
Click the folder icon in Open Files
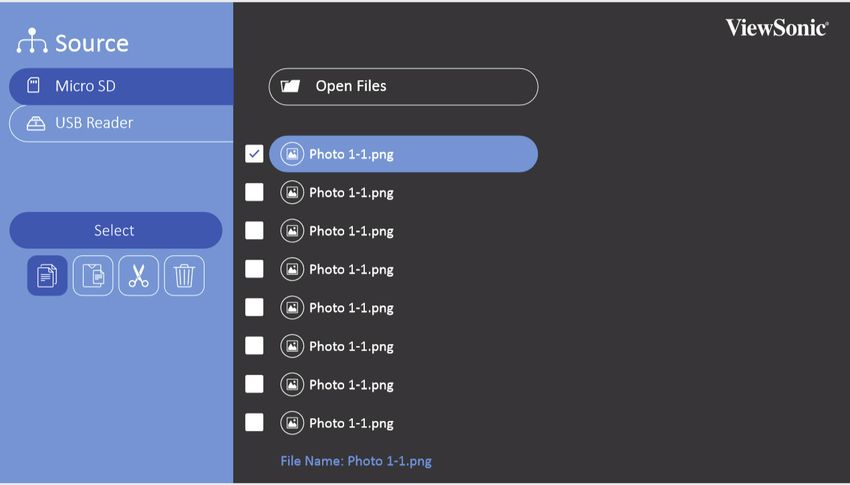[x=290, y=86]
